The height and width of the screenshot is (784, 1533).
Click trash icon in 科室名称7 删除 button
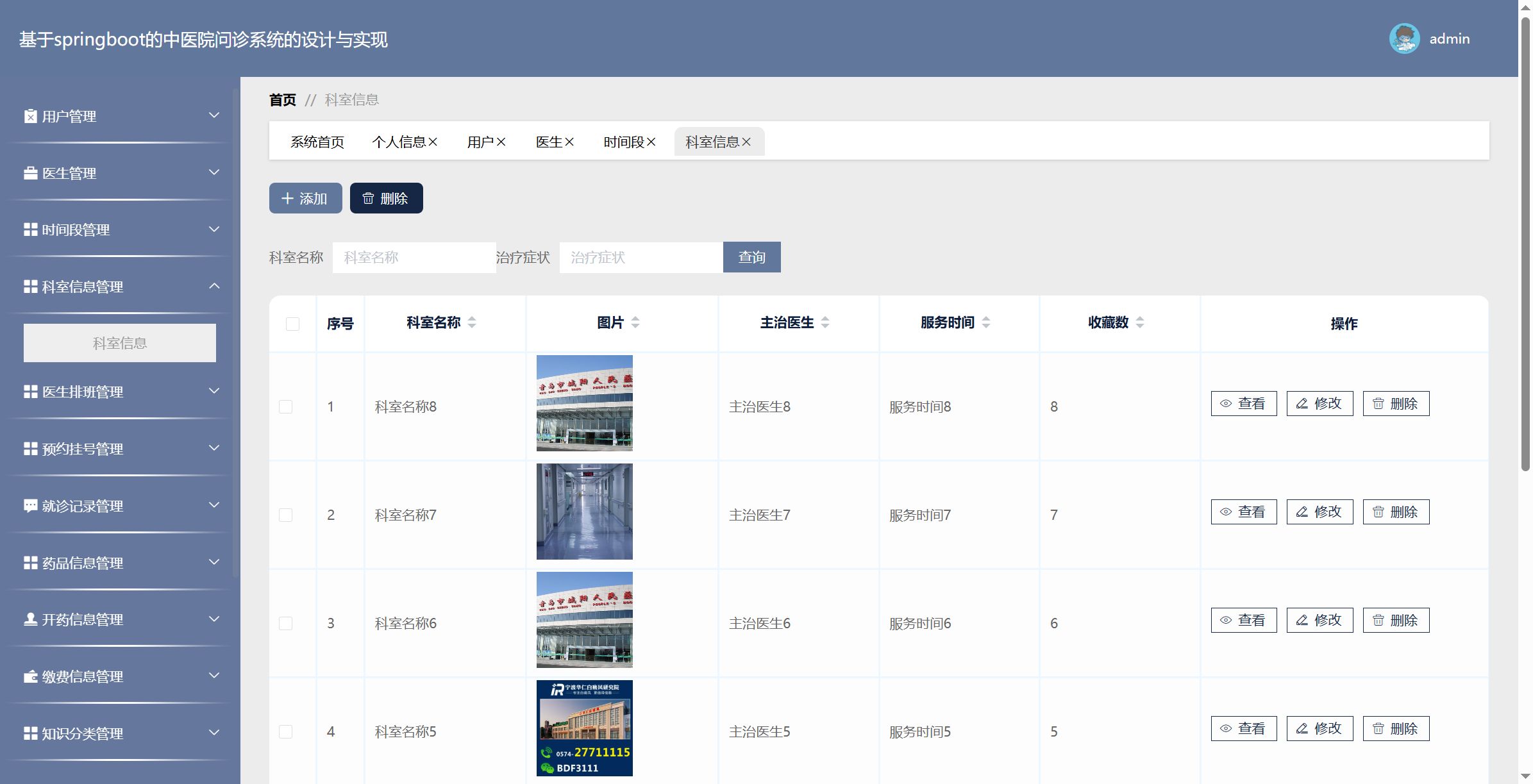tap(1378, 512)
